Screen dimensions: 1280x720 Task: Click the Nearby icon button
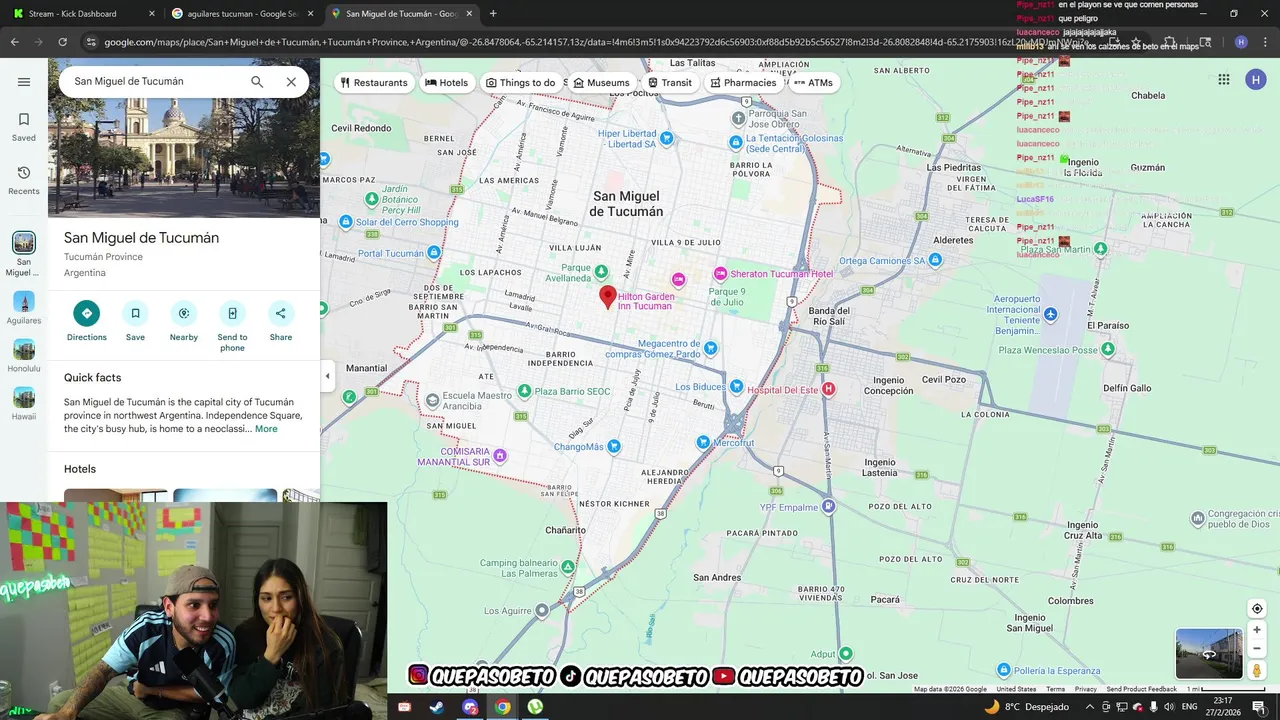[x=184, y=313]
